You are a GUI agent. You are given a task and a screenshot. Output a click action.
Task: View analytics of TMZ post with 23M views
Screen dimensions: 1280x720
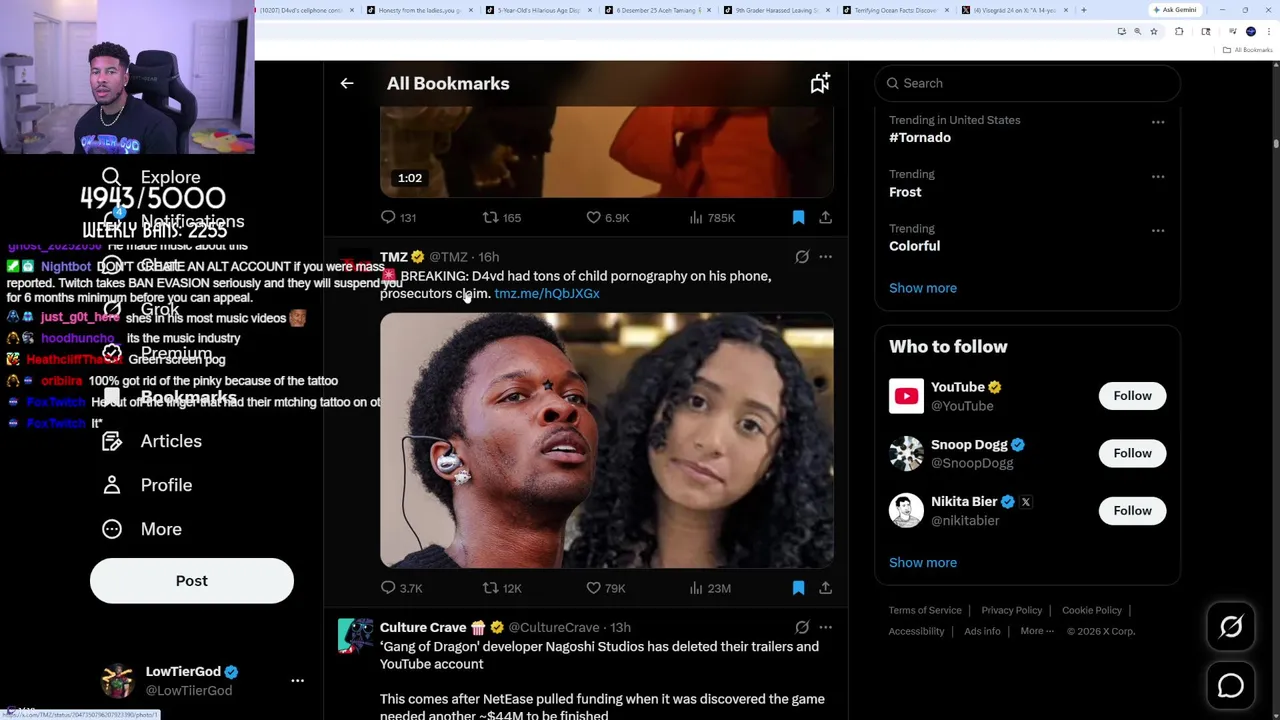pyautogui.click(x=710, y=588)
